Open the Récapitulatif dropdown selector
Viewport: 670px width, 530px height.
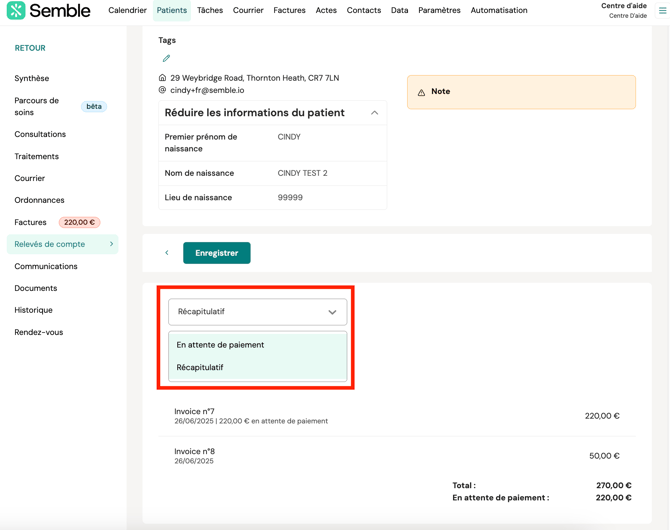(257, 312)
